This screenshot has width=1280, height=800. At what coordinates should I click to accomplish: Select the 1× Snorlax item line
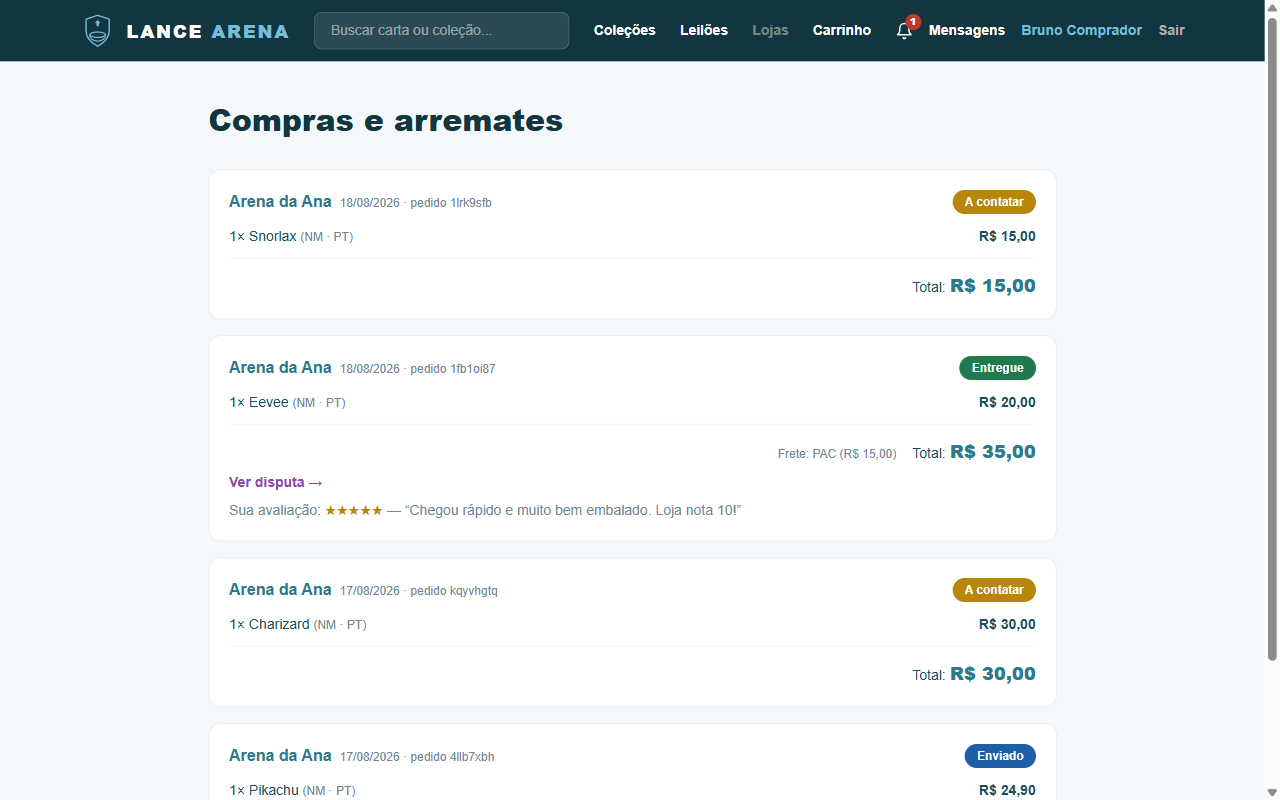291,237
